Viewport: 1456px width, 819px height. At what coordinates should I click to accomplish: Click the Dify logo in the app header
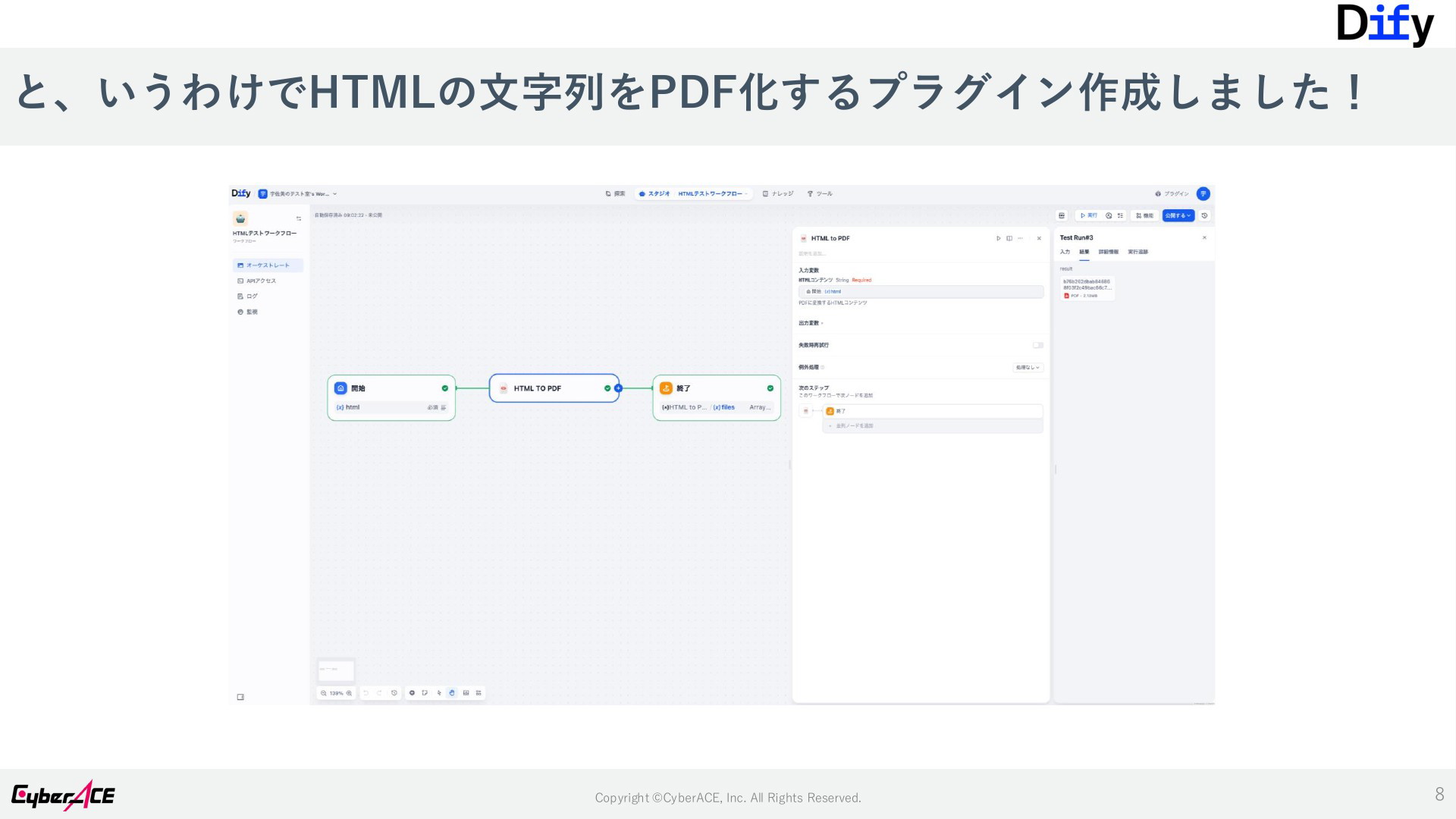click(x=241, y=193)
